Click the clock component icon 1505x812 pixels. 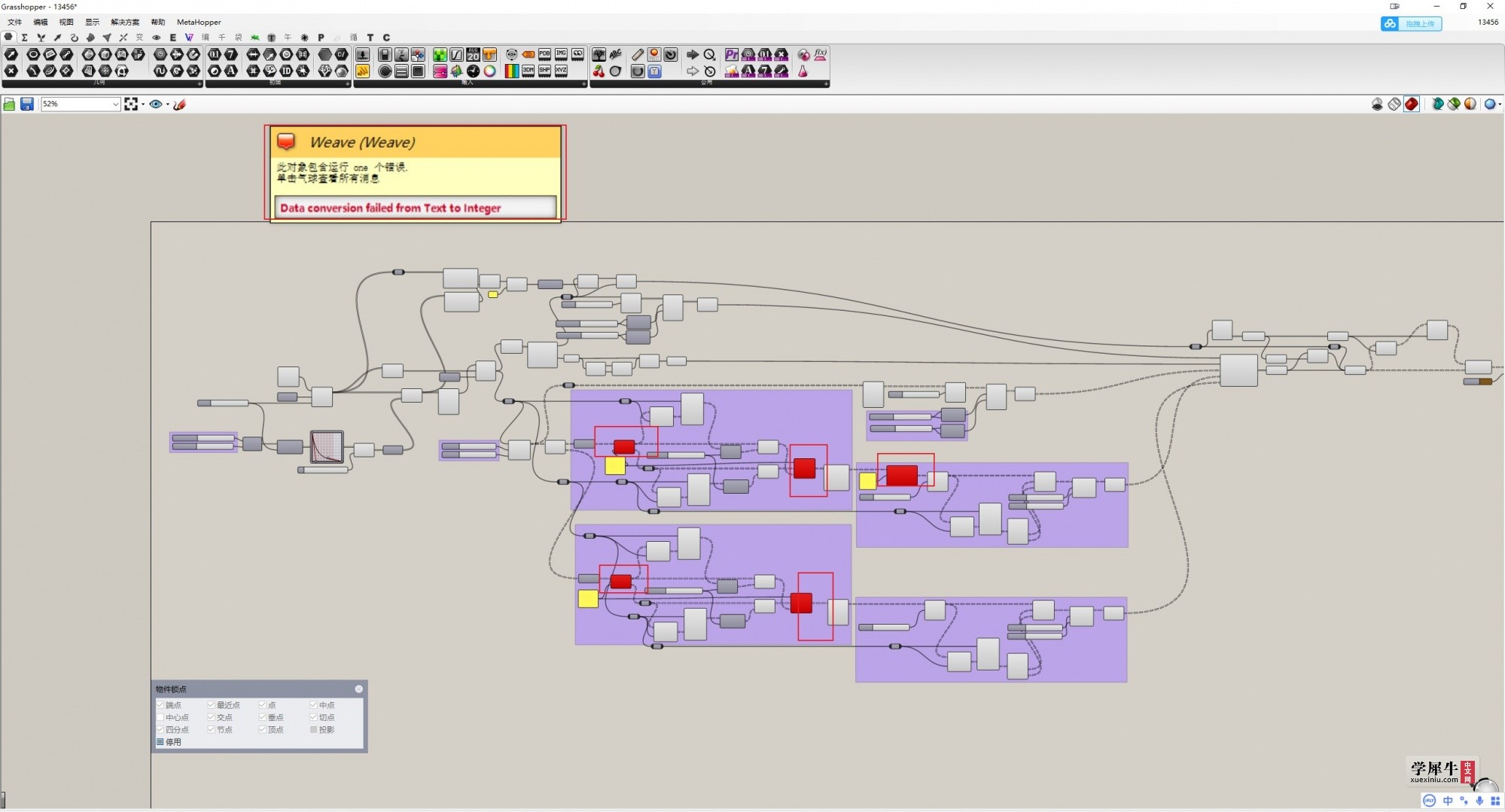(x=473, y=71)
